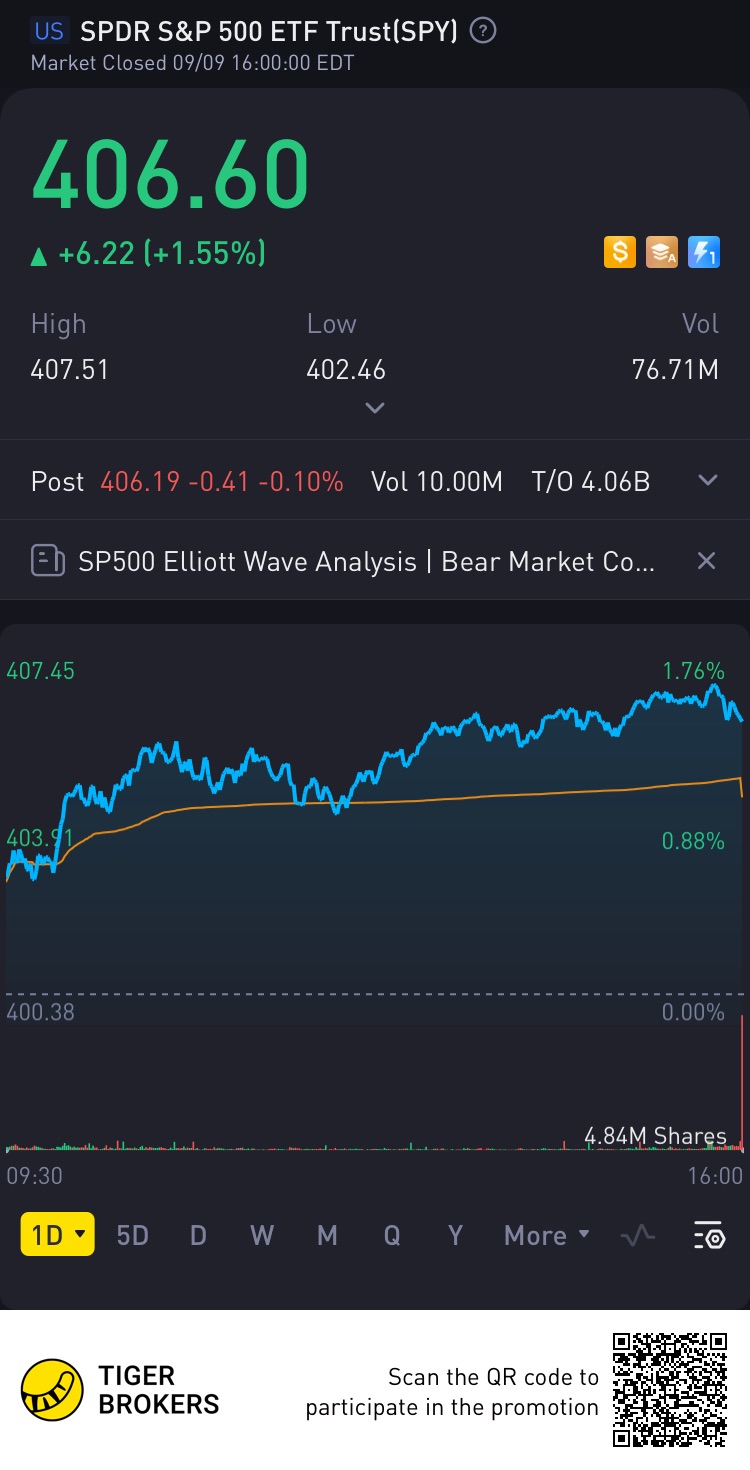Open chart settings icon
The width and height of the screenshot is (750, 1470).
pyautogui.click(x=709, y=1236)
